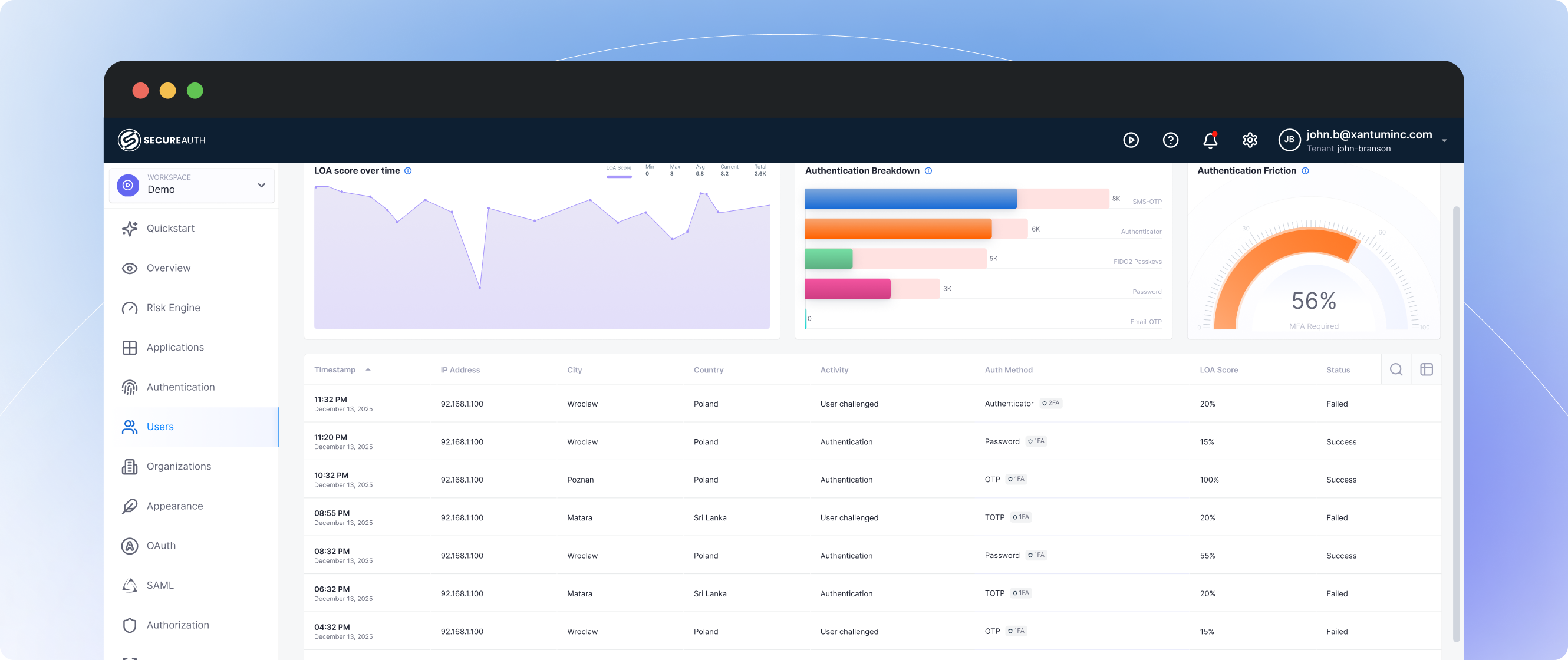This screenshot has height=660, width=1568.
Task: Click the SecureAuth logo
Action: pos(162,140)
